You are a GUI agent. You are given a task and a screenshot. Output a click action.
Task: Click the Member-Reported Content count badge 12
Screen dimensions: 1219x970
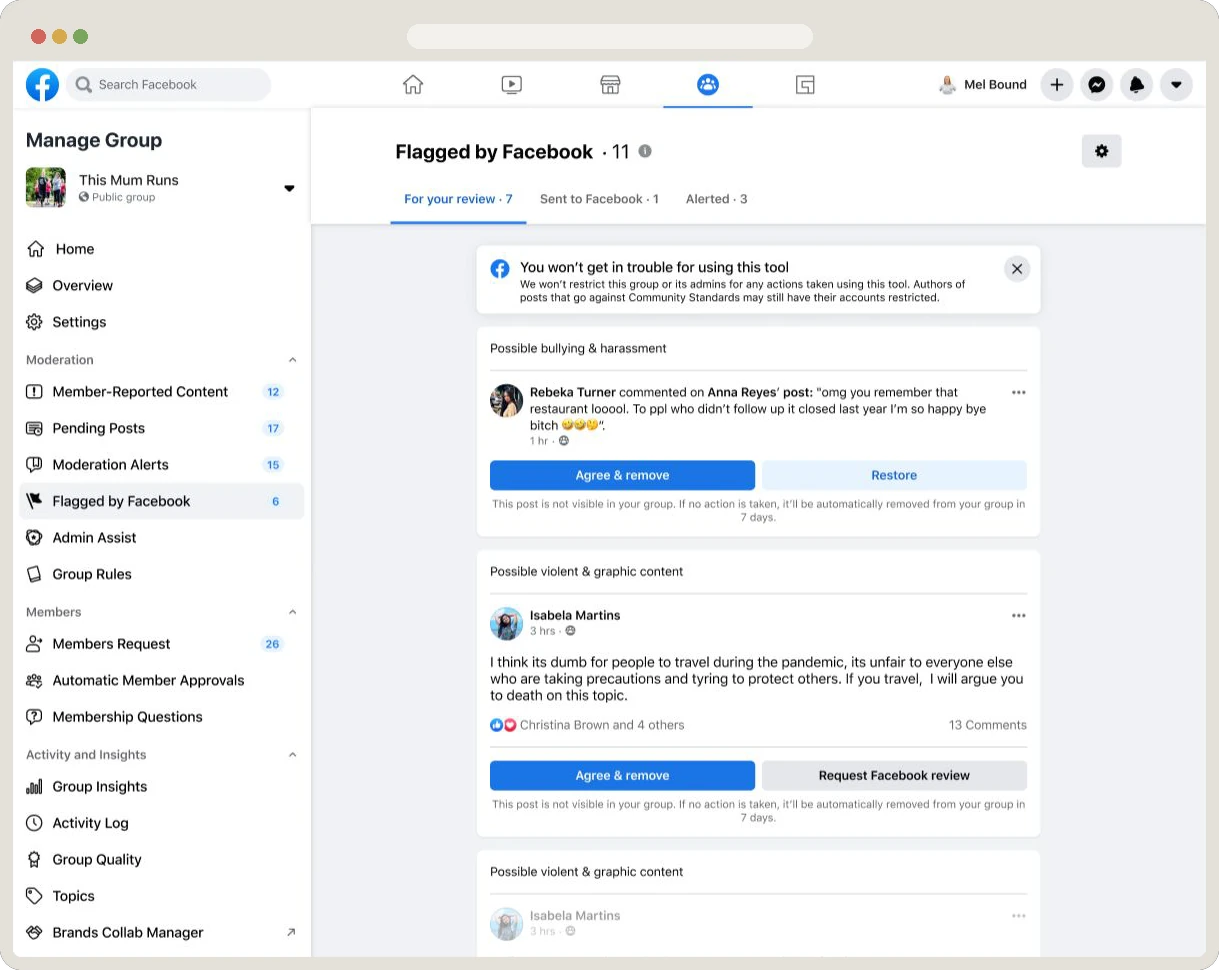pos(273,392)
